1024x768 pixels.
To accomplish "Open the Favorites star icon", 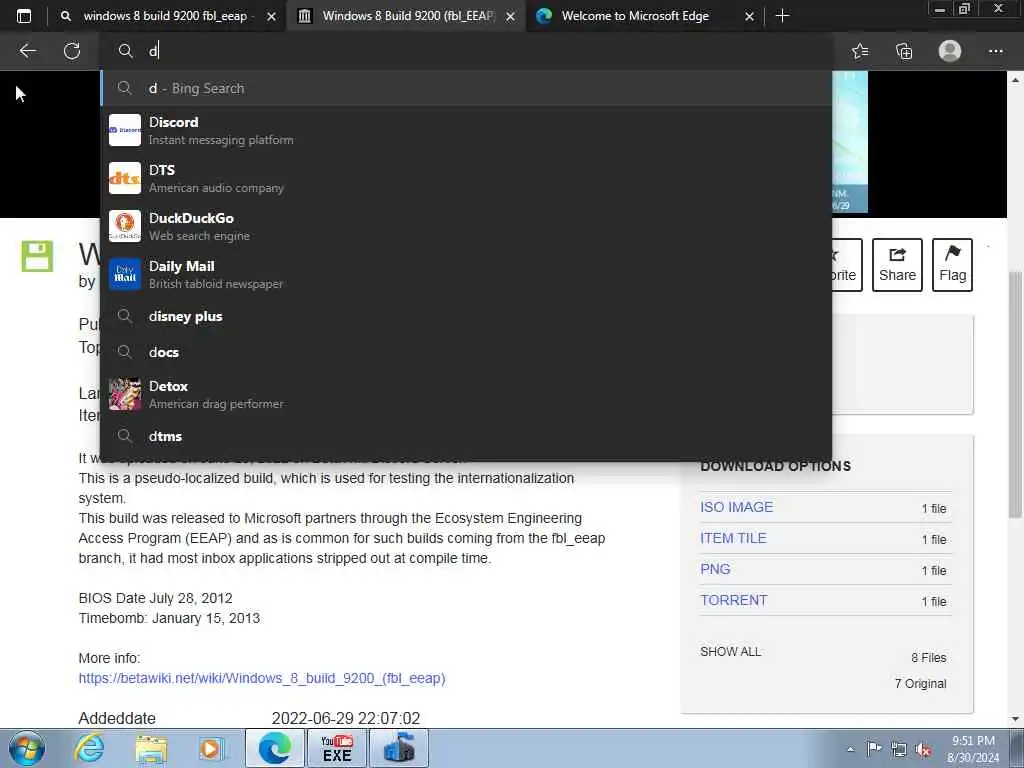I will pos(860,51).
